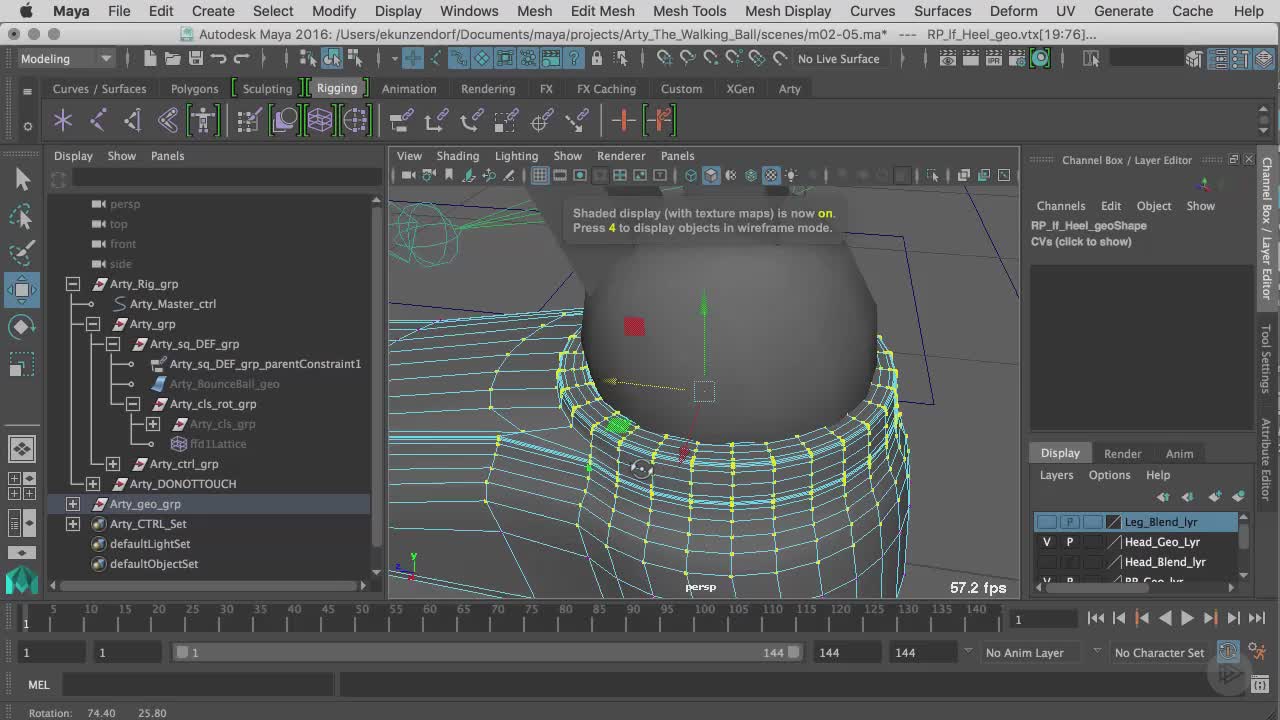Open the Deform menu
The width and height of the screenshot is (1280, 720).
pyautogui.click(x=1013, y=11)
